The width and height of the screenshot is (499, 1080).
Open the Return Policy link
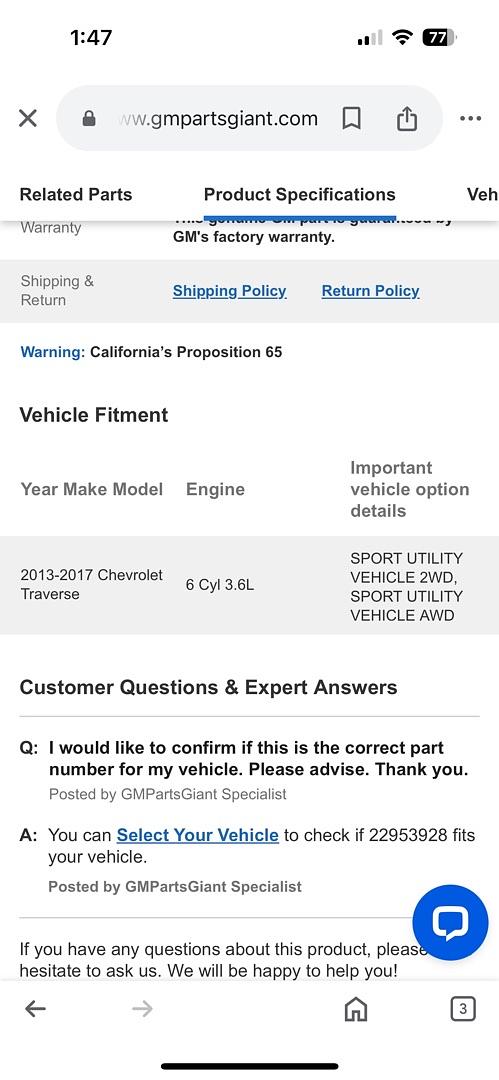point(370,291)
